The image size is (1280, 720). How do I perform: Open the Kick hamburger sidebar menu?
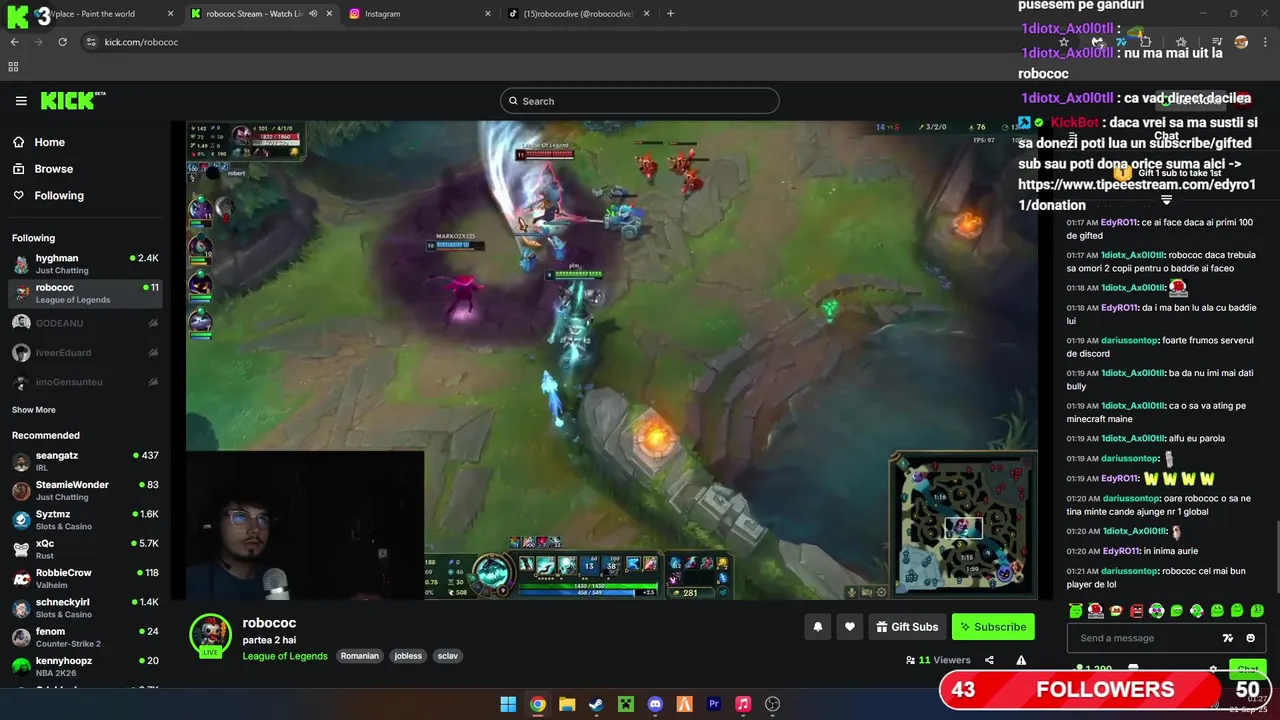tap(21, 101)
